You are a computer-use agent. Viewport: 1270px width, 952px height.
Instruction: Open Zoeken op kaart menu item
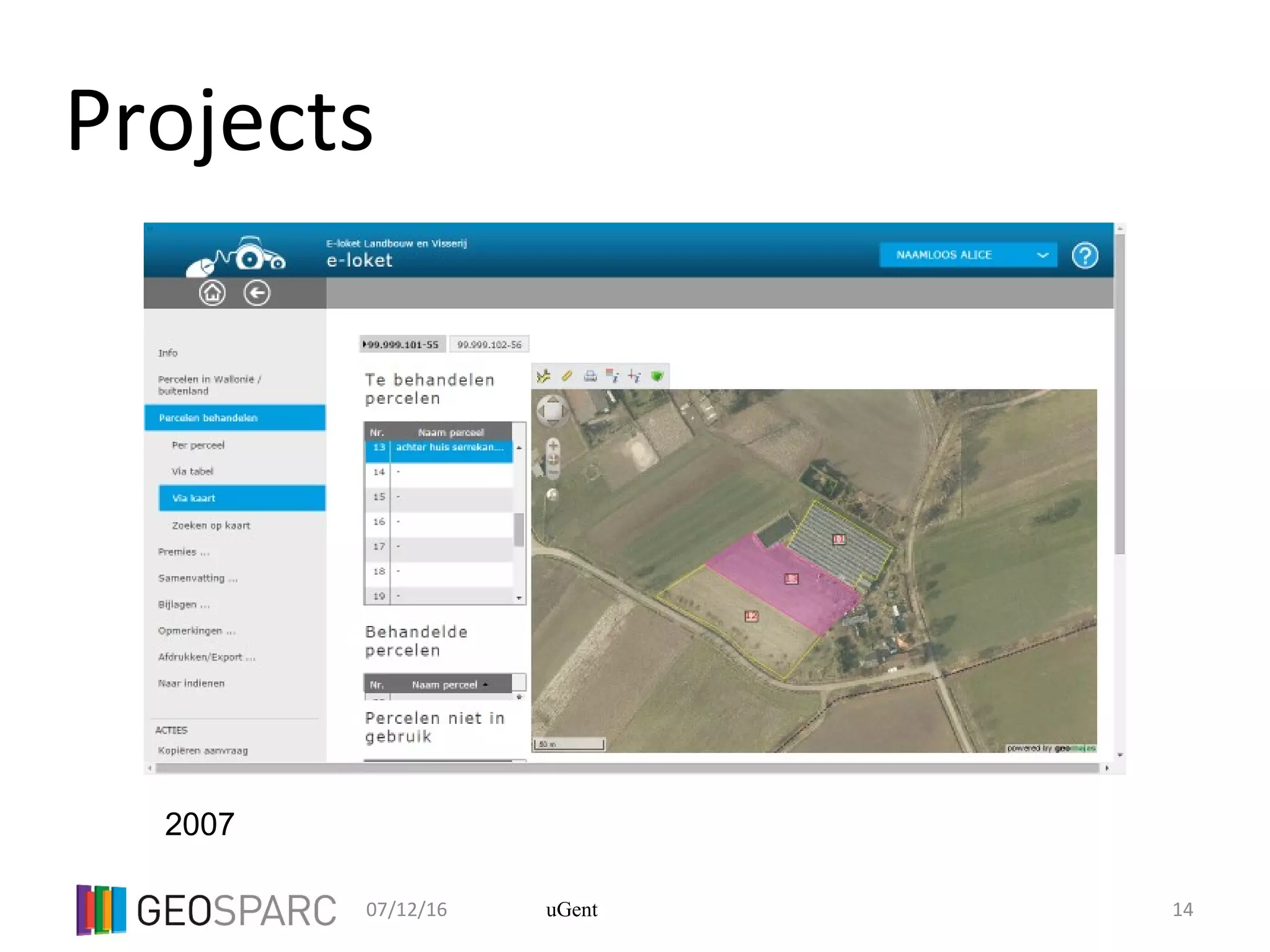pos(211,526)
